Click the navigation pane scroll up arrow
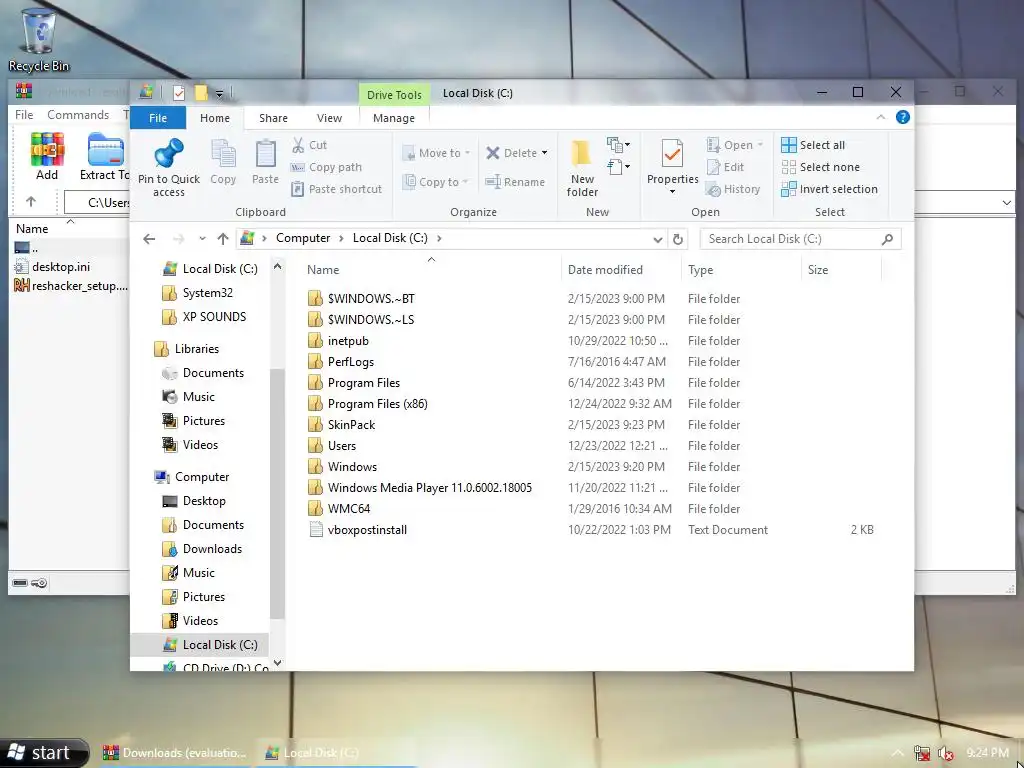Viewport: 1024px width, 768px height. 278,266
